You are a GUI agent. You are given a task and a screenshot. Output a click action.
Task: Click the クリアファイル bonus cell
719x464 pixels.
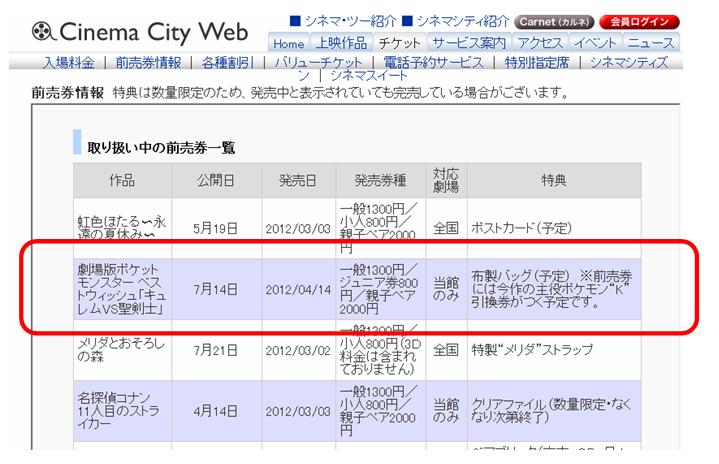pyautogui.click(x=554, y=410)
